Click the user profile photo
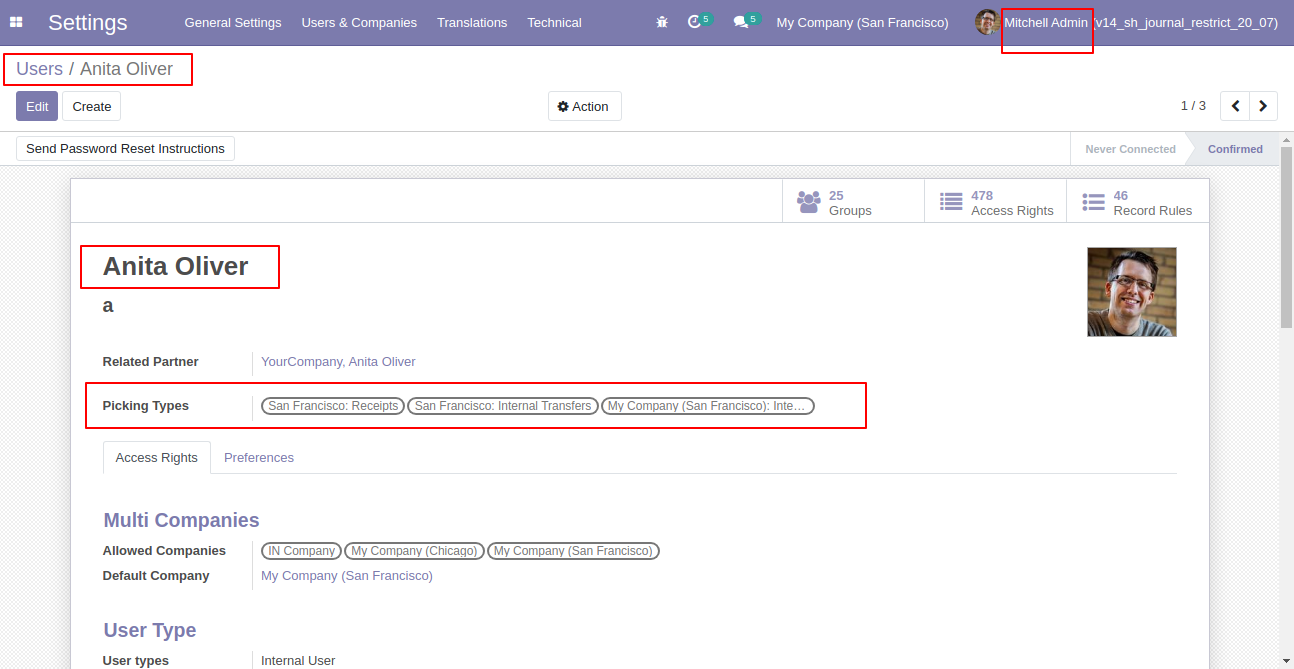 [1132, 292]
